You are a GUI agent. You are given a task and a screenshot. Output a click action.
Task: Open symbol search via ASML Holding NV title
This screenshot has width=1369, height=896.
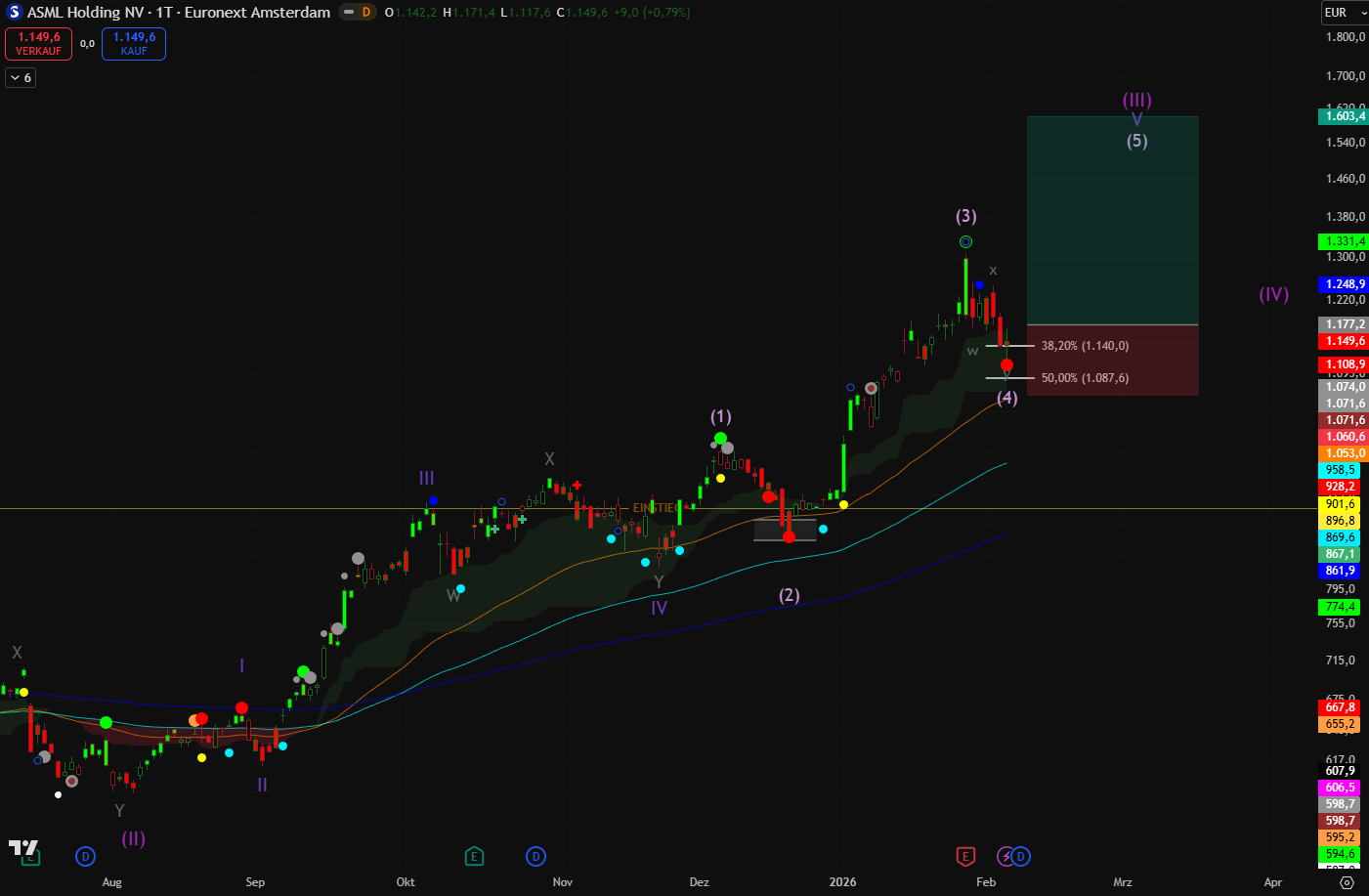tap(178, 13)
